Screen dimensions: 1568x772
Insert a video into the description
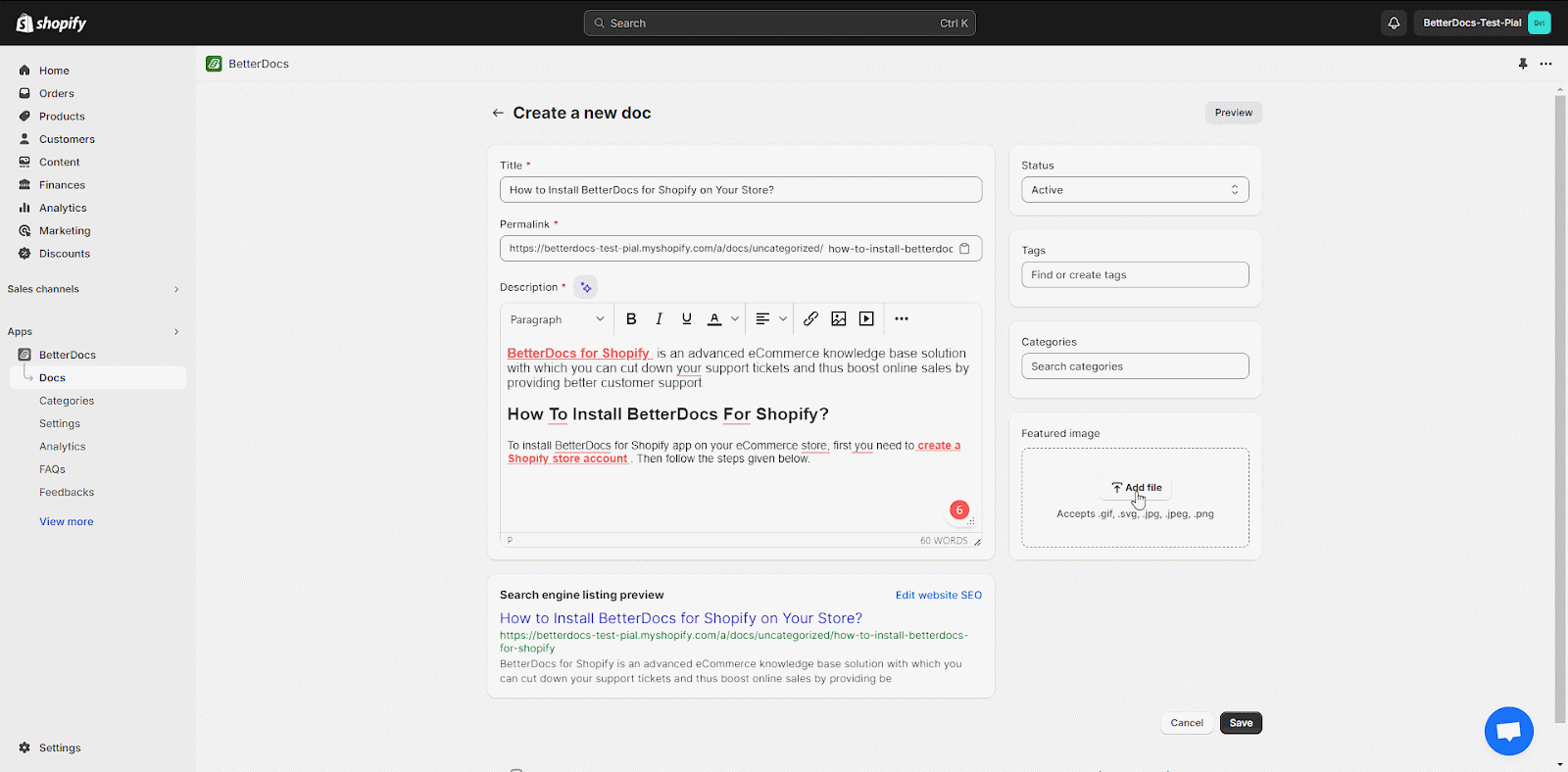[866, 318]
